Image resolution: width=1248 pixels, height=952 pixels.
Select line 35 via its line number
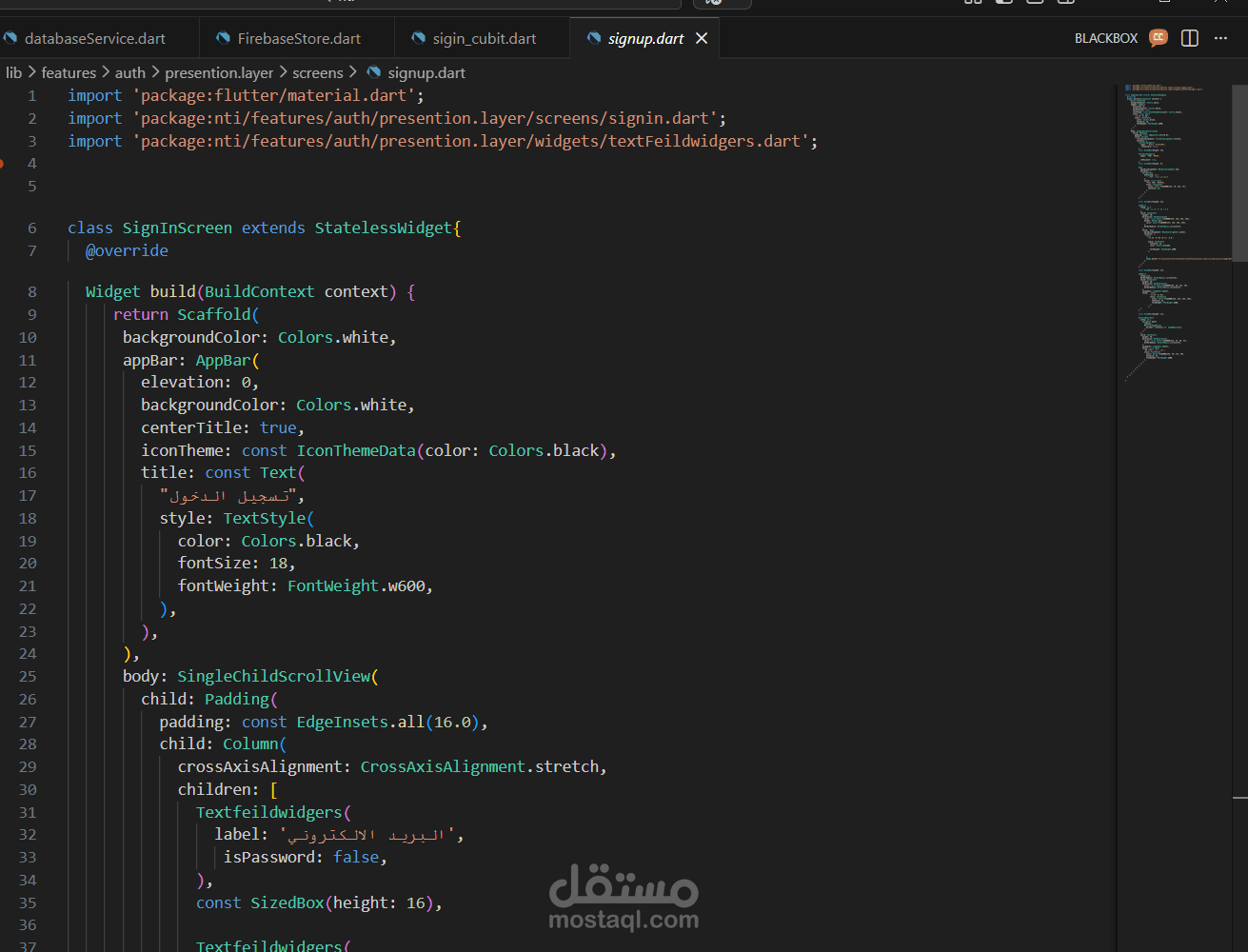[x=28, y=903]
